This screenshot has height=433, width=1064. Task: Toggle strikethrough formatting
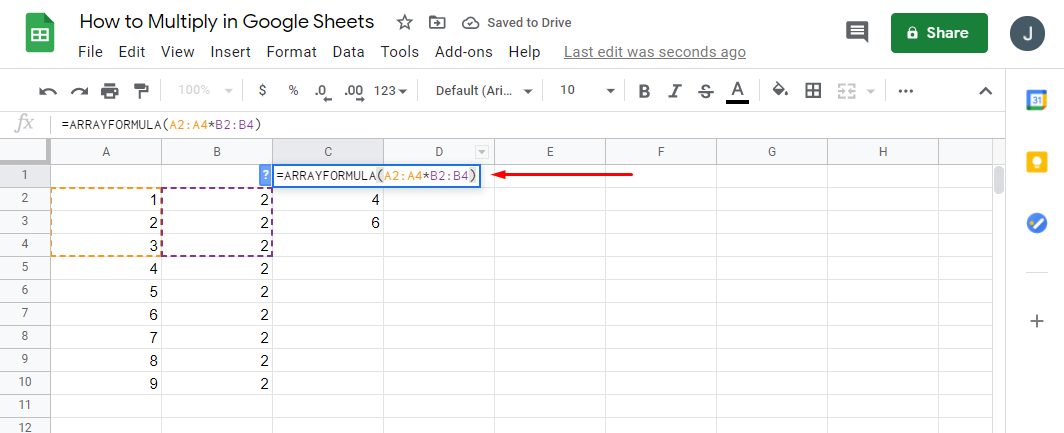point(705,91)
